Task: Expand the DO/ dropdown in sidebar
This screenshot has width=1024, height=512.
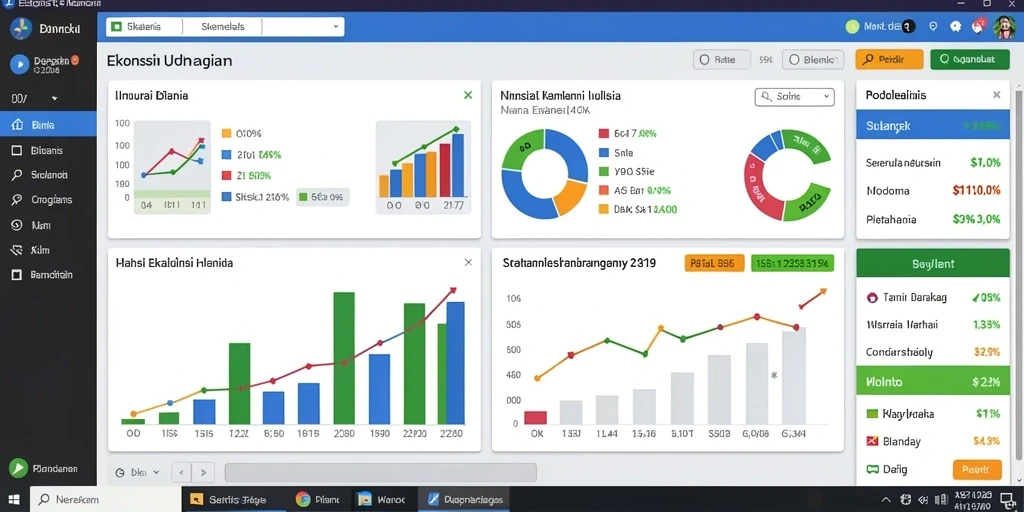Action: click(54, 99)
